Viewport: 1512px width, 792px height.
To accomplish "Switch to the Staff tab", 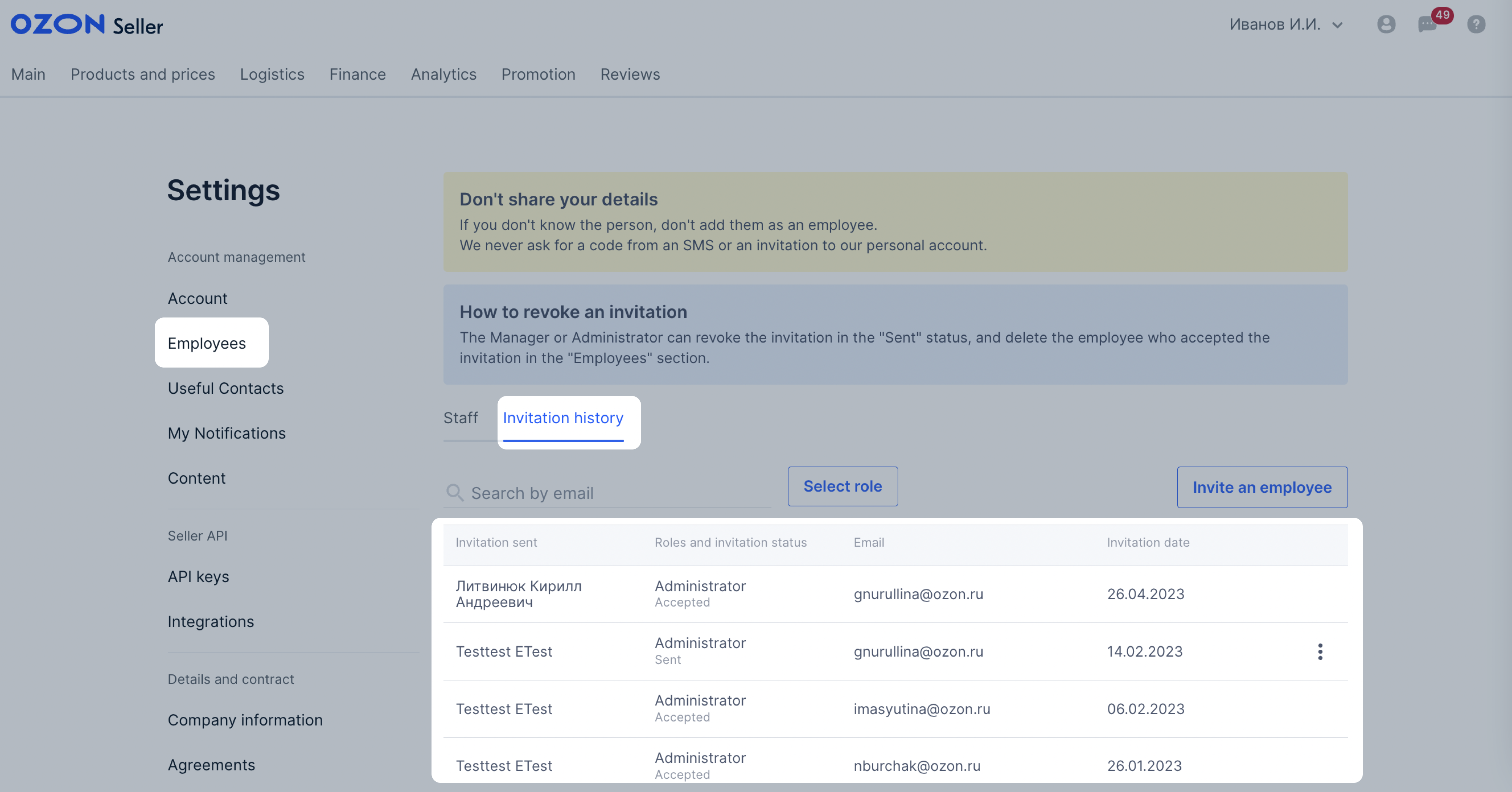I will (461, 418).
